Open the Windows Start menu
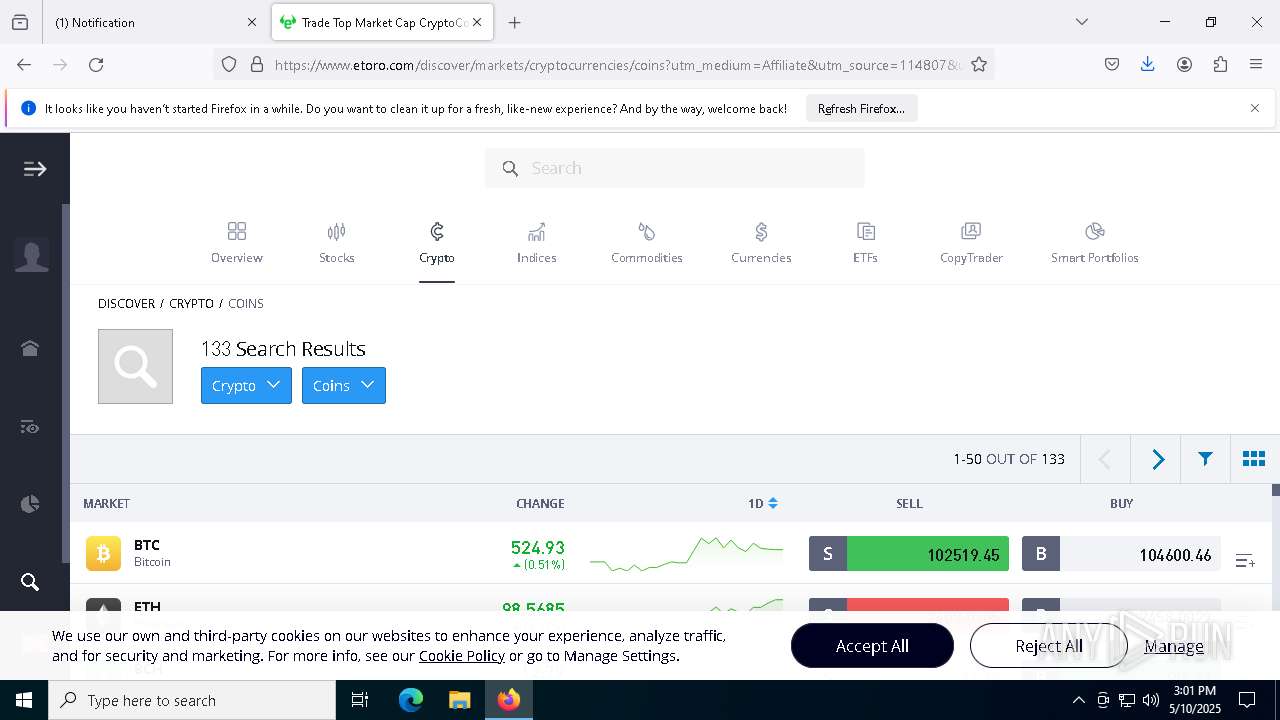 (x=24, y=700)
